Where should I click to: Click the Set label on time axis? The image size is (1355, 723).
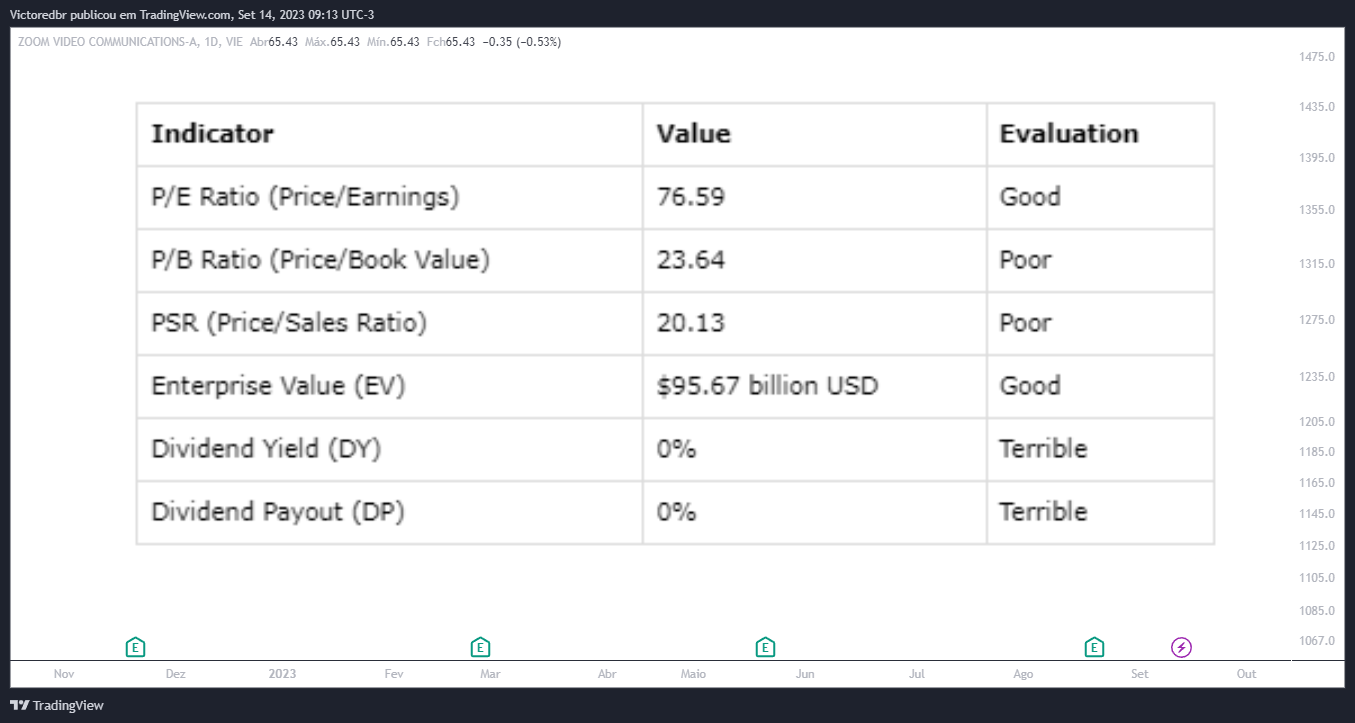[1140, 674]
